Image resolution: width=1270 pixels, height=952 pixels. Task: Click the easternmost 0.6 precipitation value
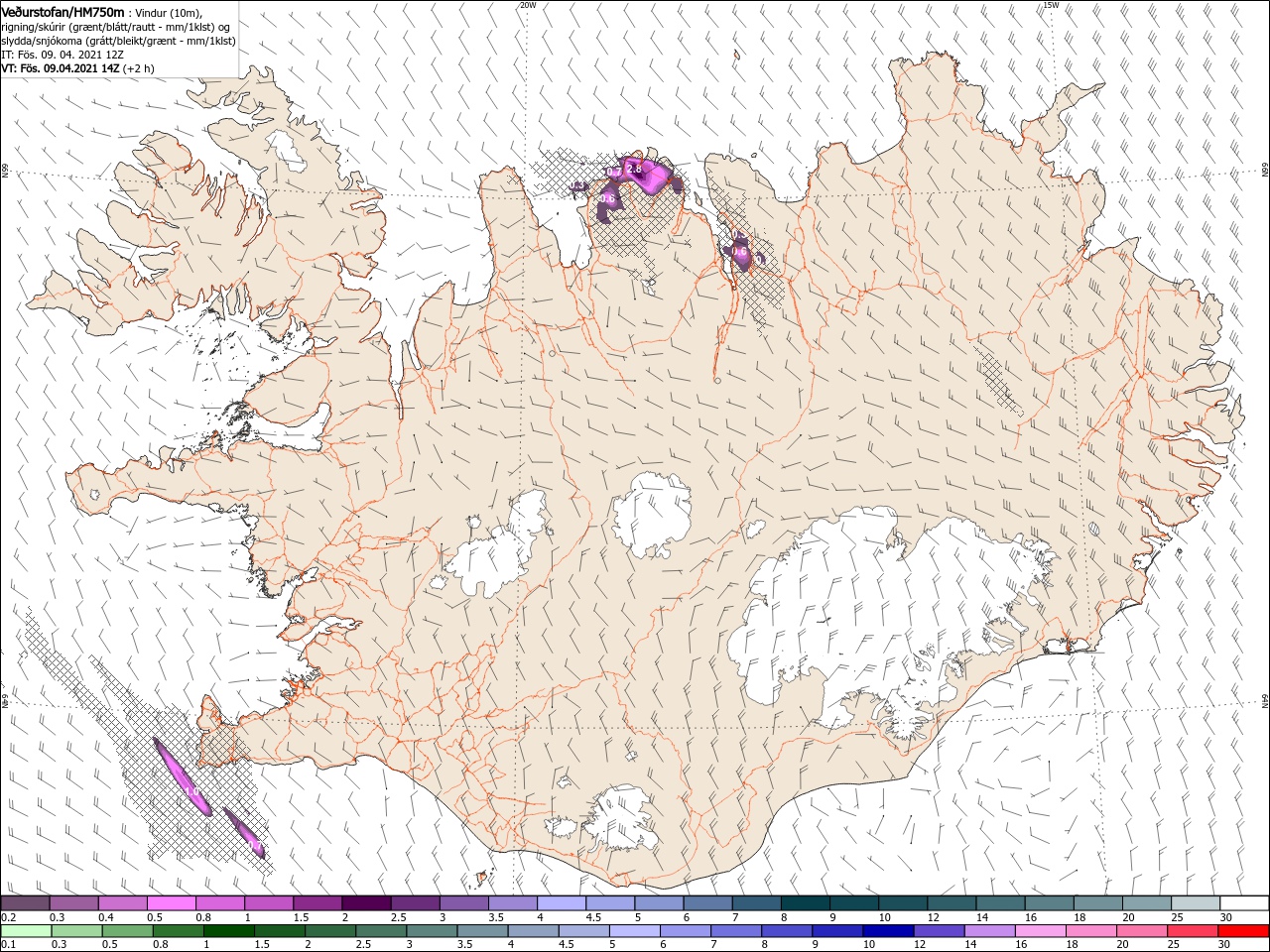(x=739, y=251)
